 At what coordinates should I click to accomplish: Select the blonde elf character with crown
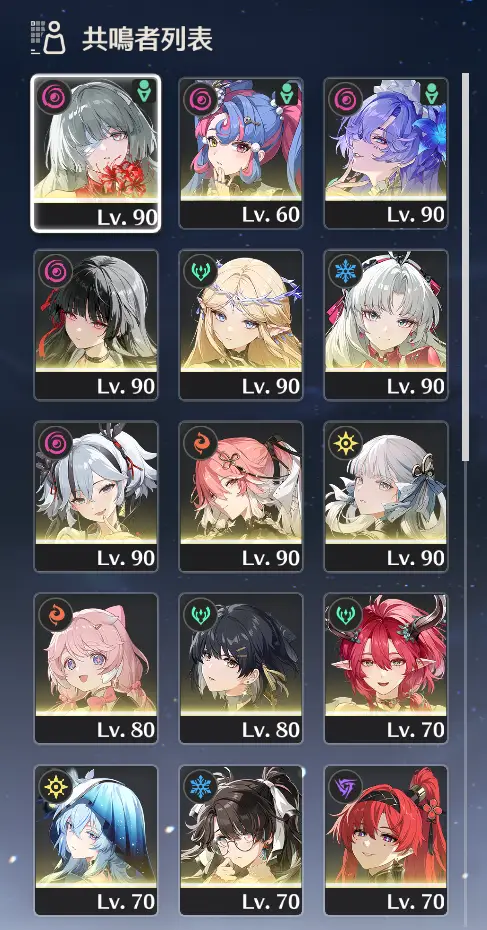(241, 325)
